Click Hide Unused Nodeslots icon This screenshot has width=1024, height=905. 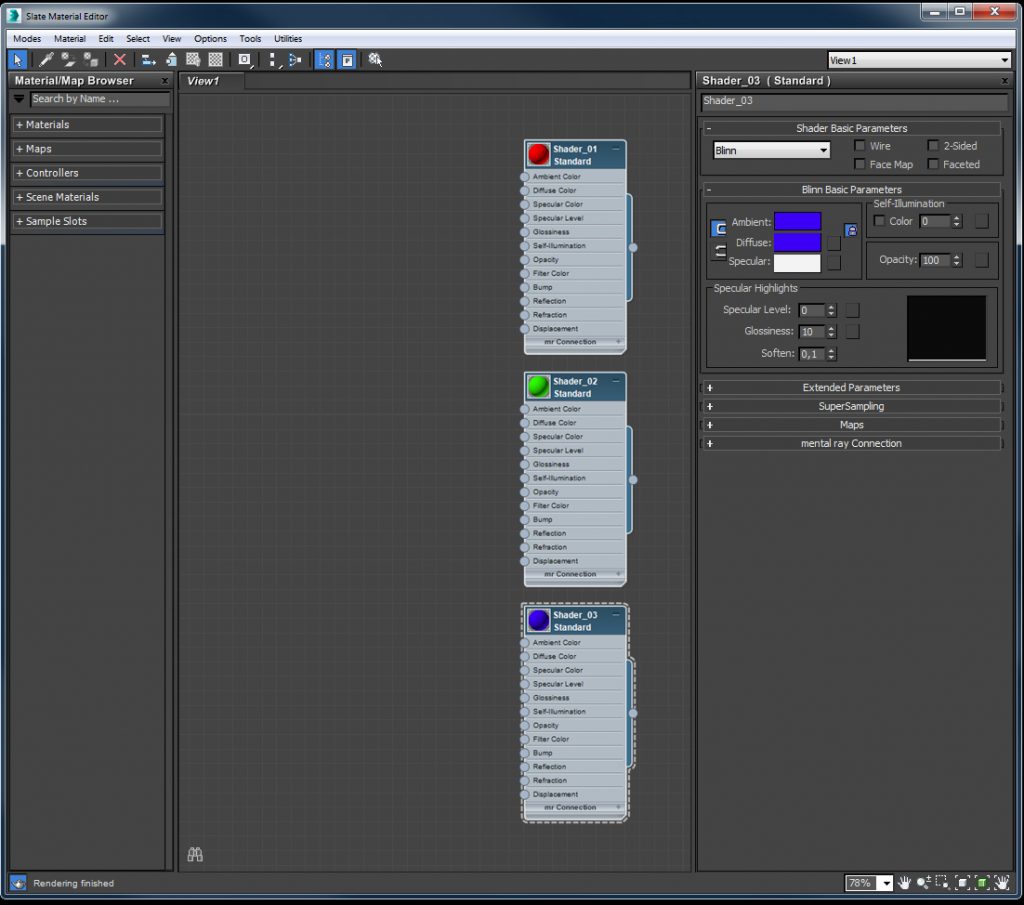[x=170, y=60]
